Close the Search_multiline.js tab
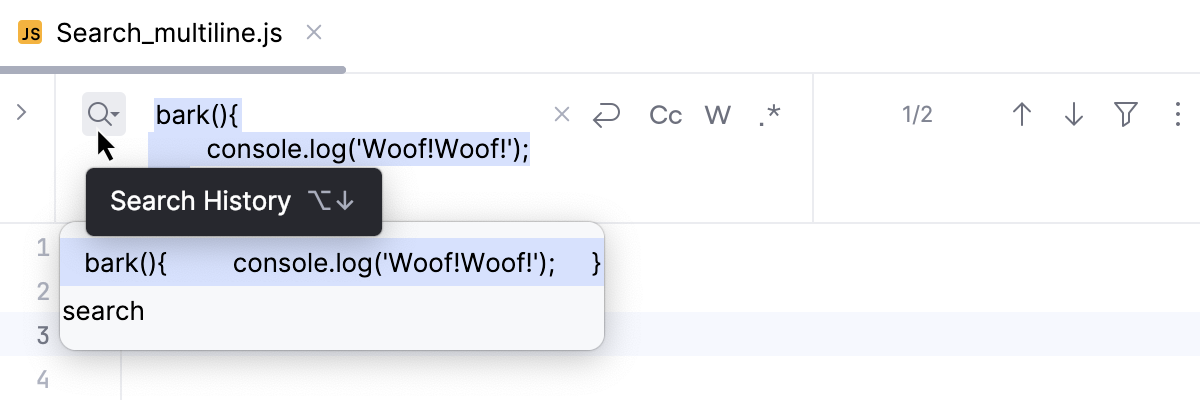 [x=313, y=33]
